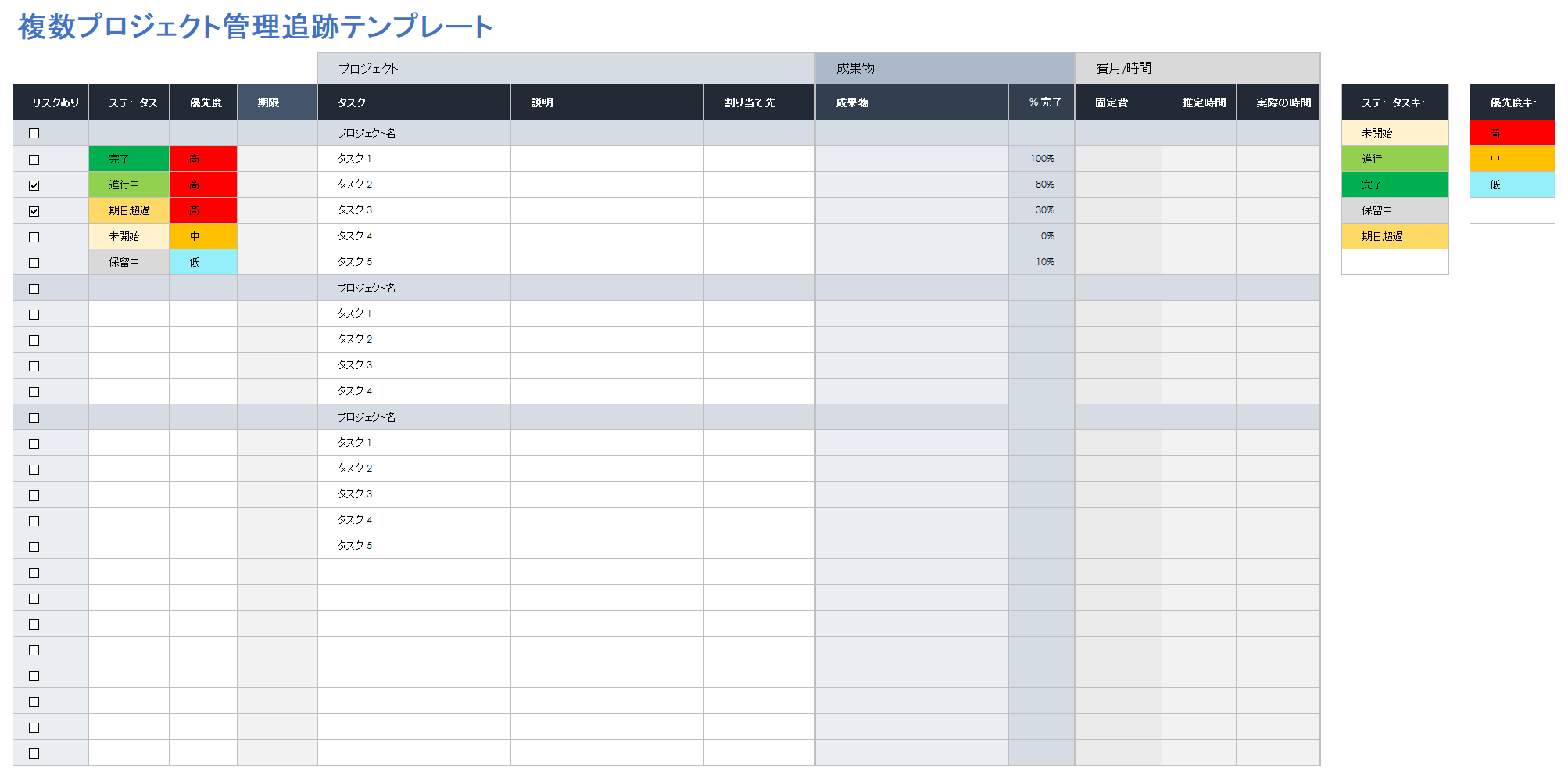Click the orange 中 entry in 優先度キー

pyautogui.click(x=1513, y=159)
